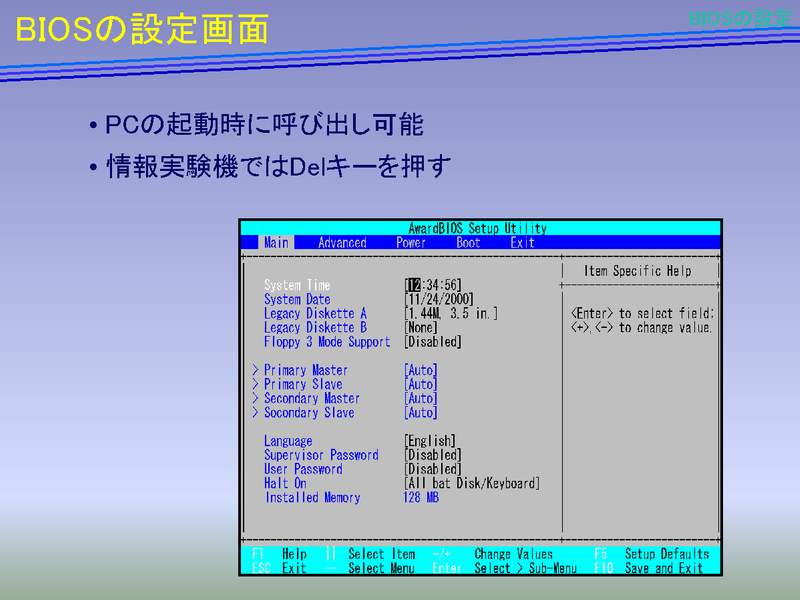Image resolution: width=800 pixels, height=600 pixels.
Task: Select the System Date value field
Action: [x=438, y=300]
